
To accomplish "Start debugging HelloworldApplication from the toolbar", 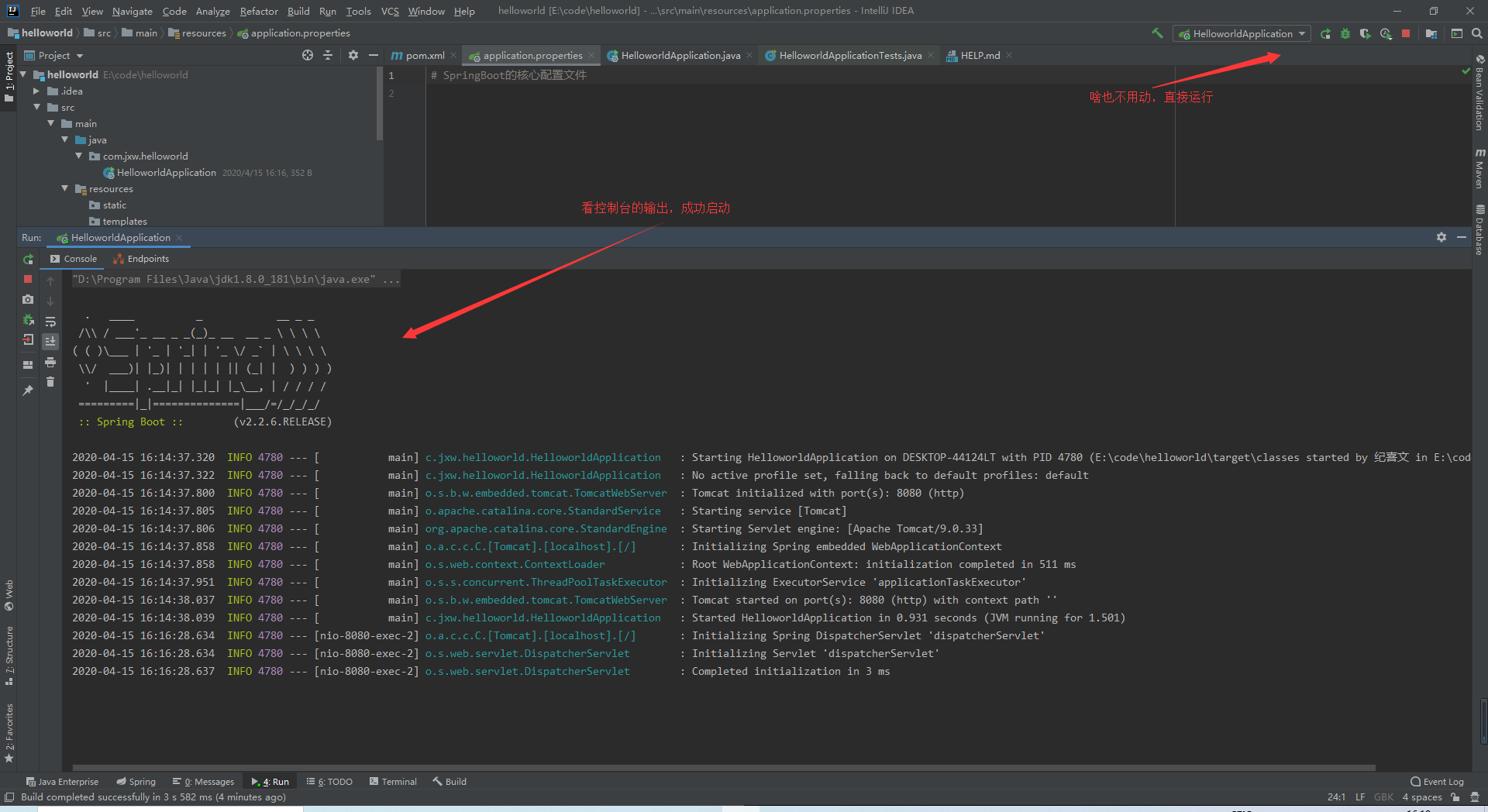I will click(1345, 33).
